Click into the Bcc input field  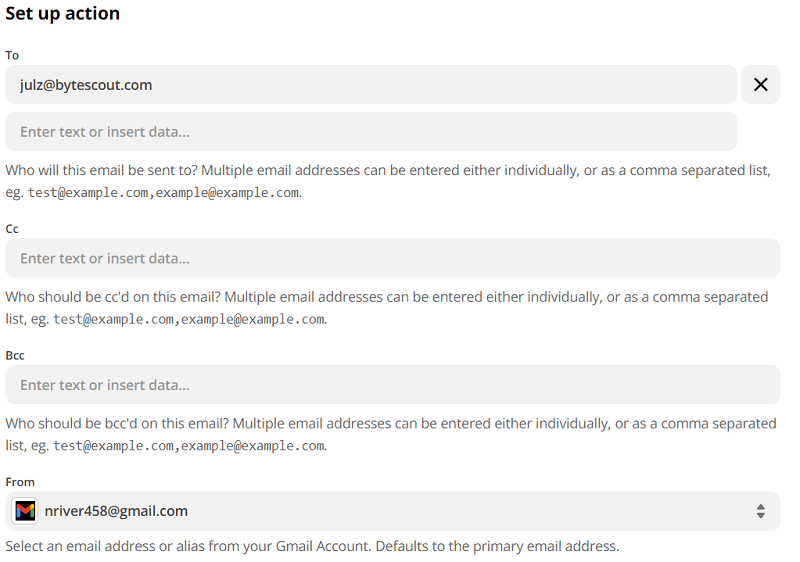pyautogui.click(x=392, y=385)
